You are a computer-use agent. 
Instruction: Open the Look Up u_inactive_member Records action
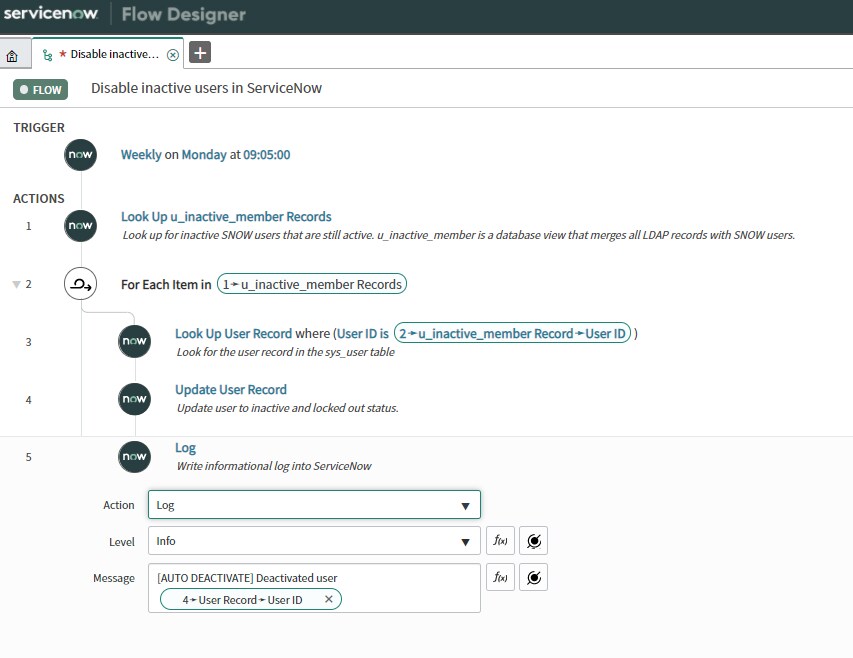coord(226,216)
